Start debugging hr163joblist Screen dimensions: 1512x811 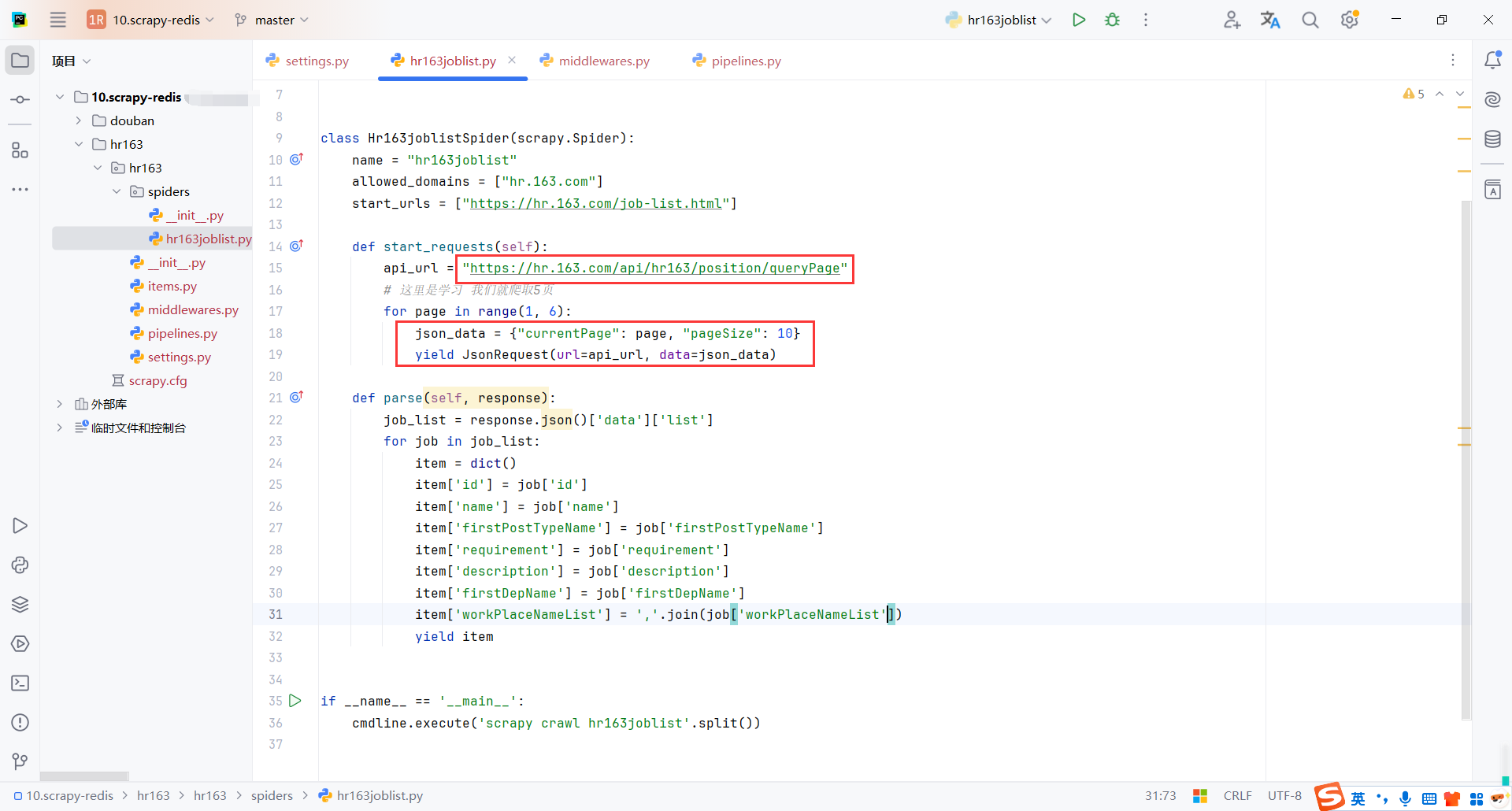pyautogui.click(x=1112, y=20)
